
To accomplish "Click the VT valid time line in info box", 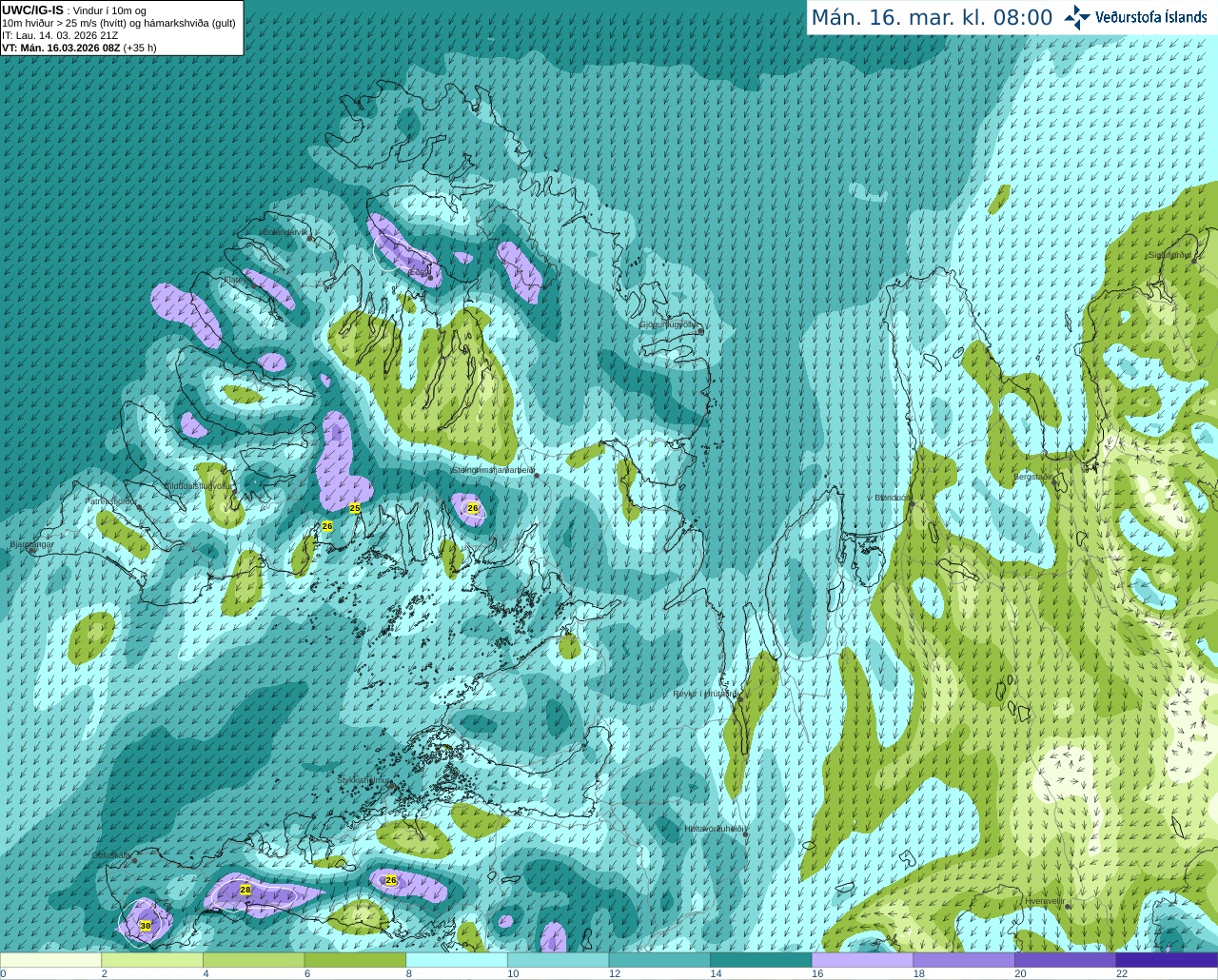I will point(79,48).
